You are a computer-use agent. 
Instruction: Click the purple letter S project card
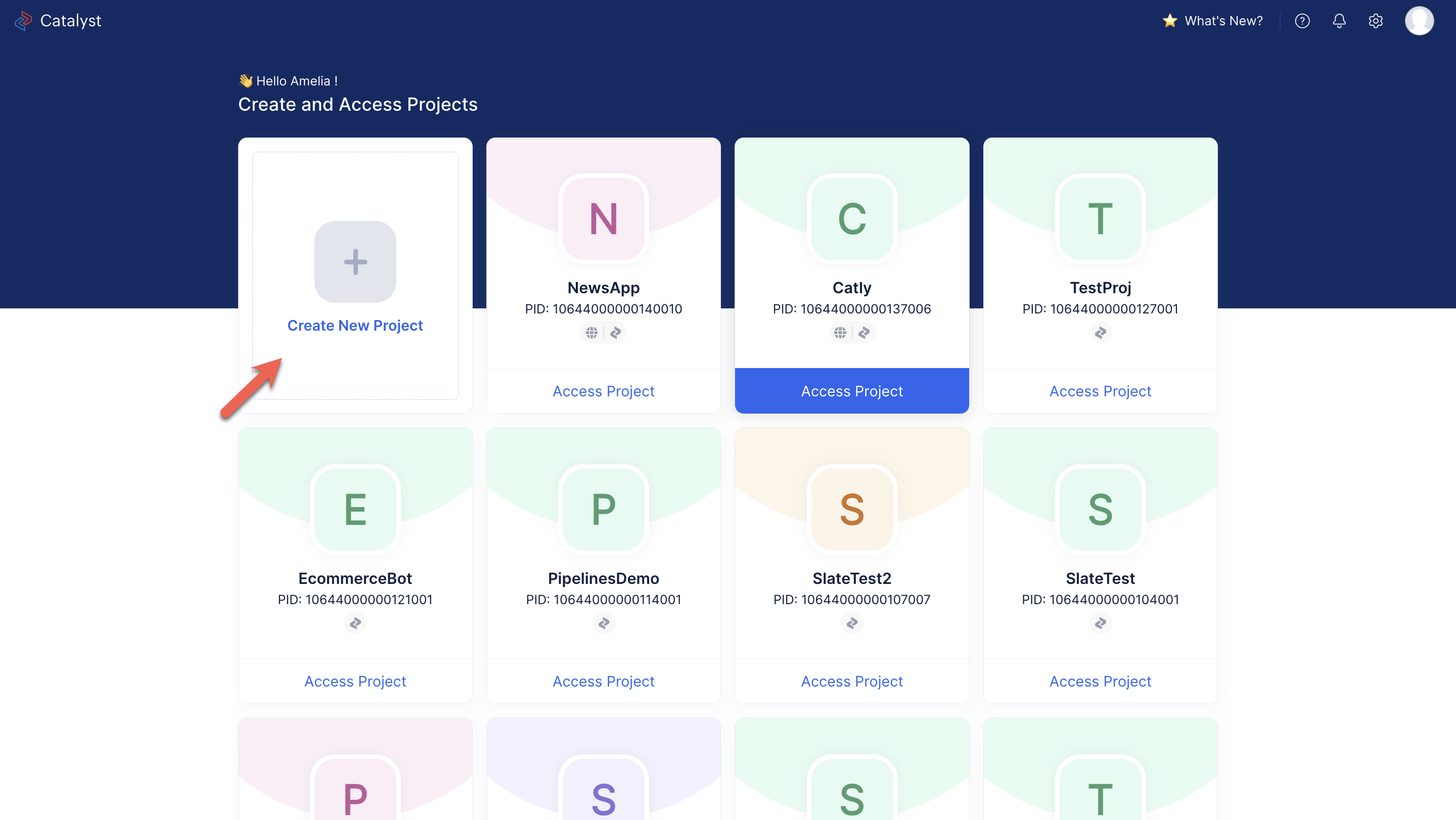click(x=604, y=769)
